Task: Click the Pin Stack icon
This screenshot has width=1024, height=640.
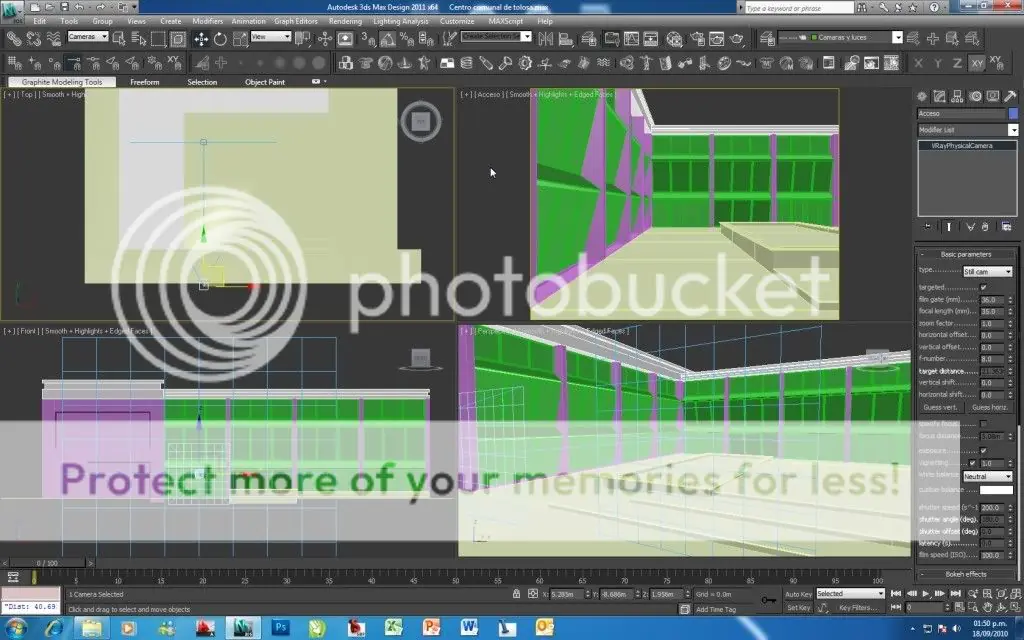Action: coord(927,227)
